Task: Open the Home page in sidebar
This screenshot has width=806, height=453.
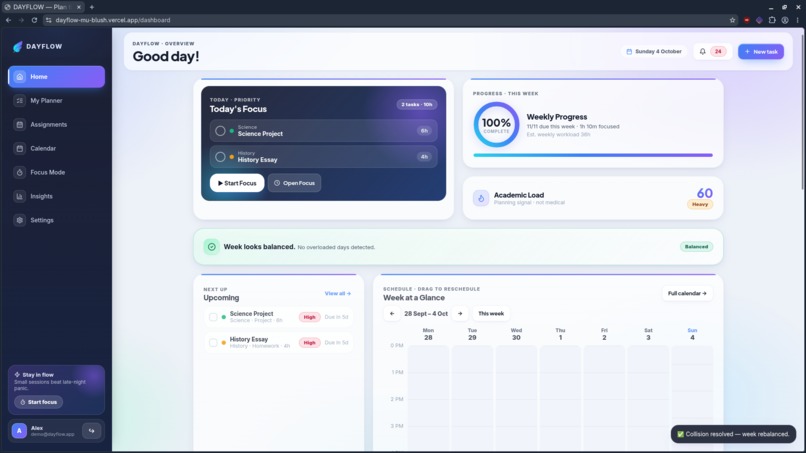Action: point(56,77)
